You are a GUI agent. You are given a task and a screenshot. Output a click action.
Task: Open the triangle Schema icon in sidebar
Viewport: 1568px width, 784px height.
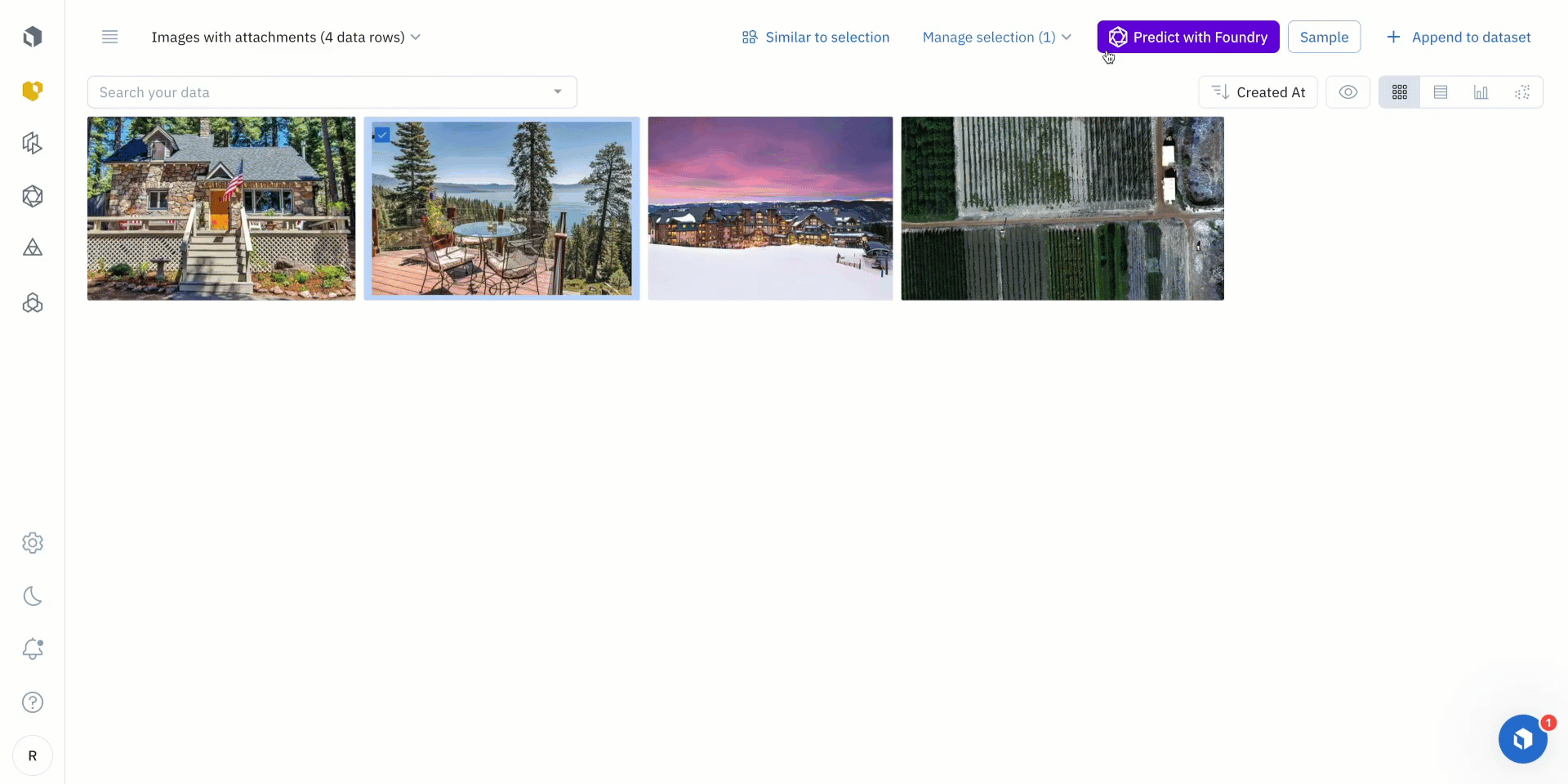click(33, 247)
